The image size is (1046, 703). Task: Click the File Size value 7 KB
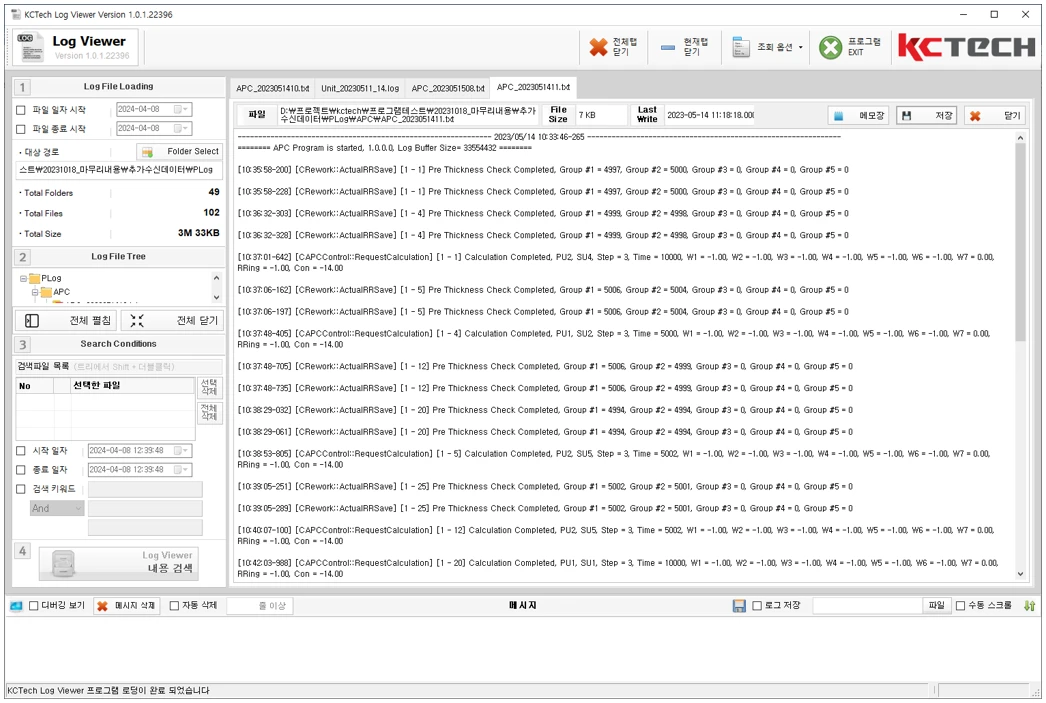tap(588, 115)
